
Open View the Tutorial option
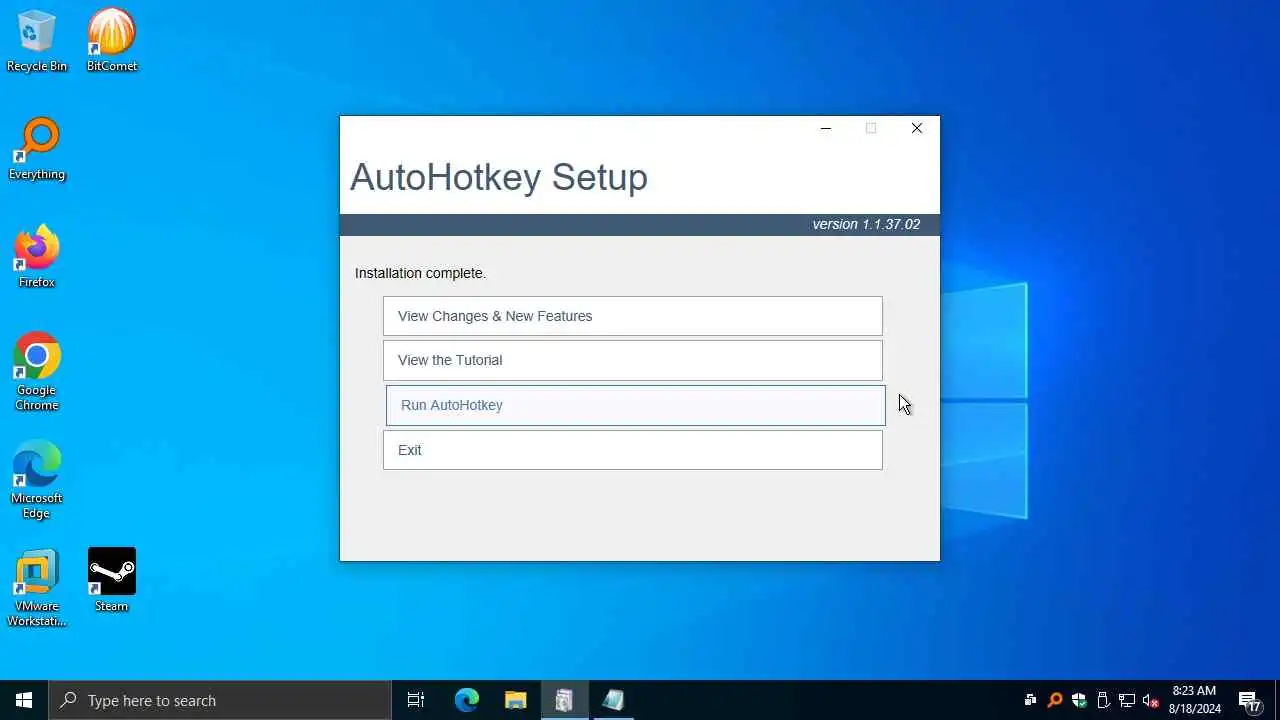(632, 360)
